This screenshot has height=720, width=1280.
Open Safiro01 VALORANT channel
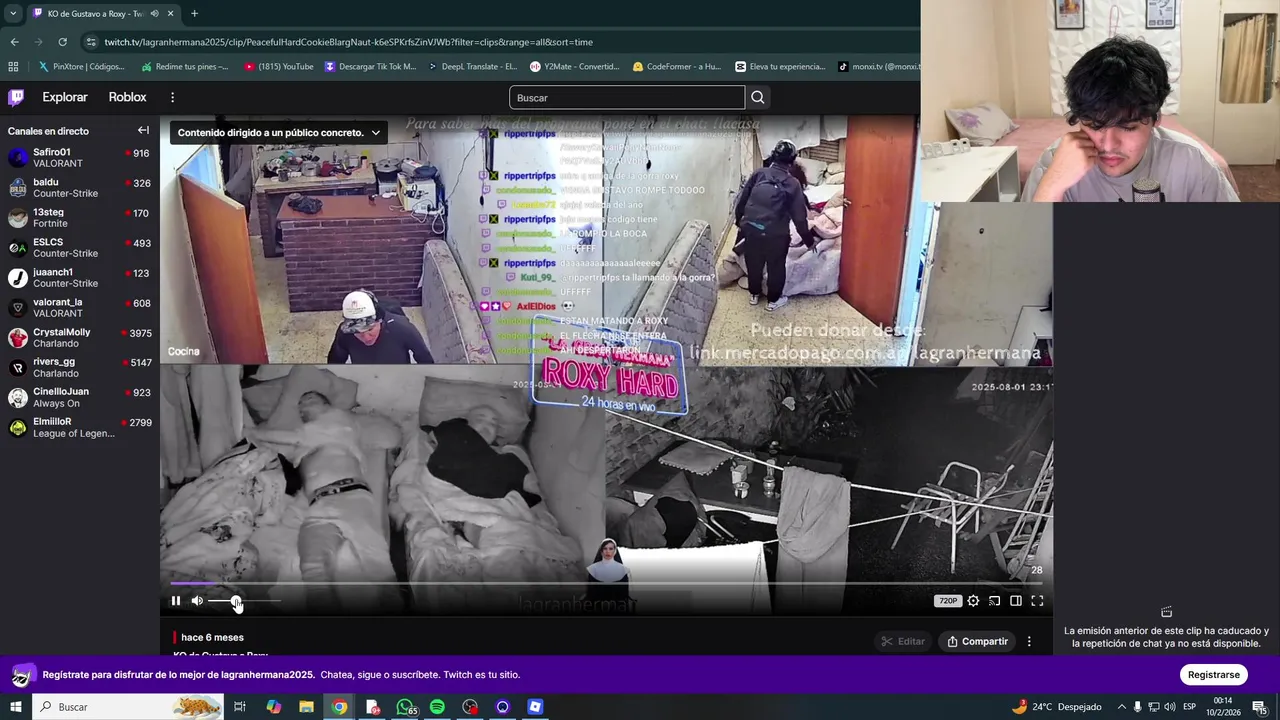click(80, 158)
